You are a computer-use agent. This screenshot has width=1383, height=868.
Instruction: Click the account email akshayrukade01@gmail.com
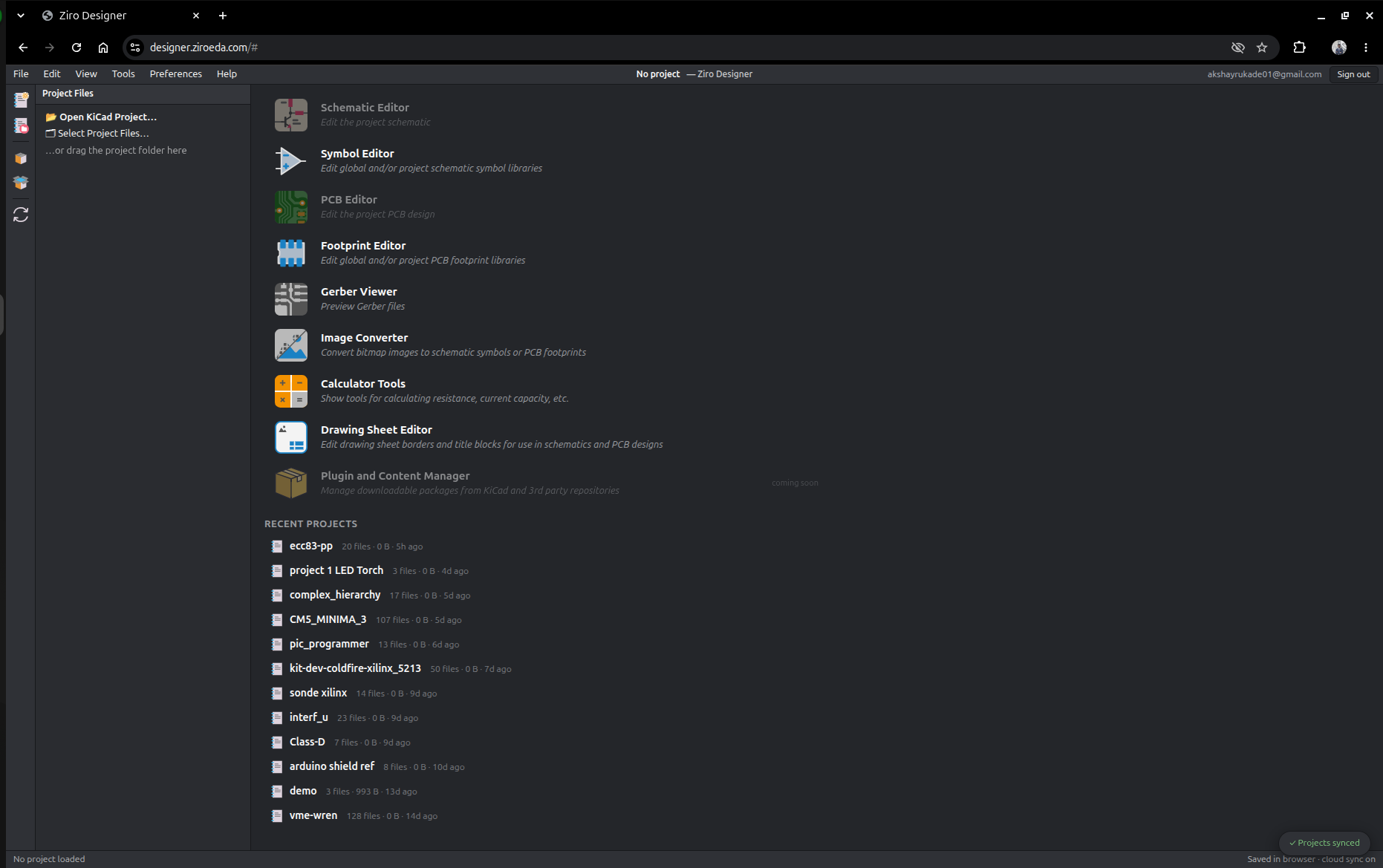1264,74
